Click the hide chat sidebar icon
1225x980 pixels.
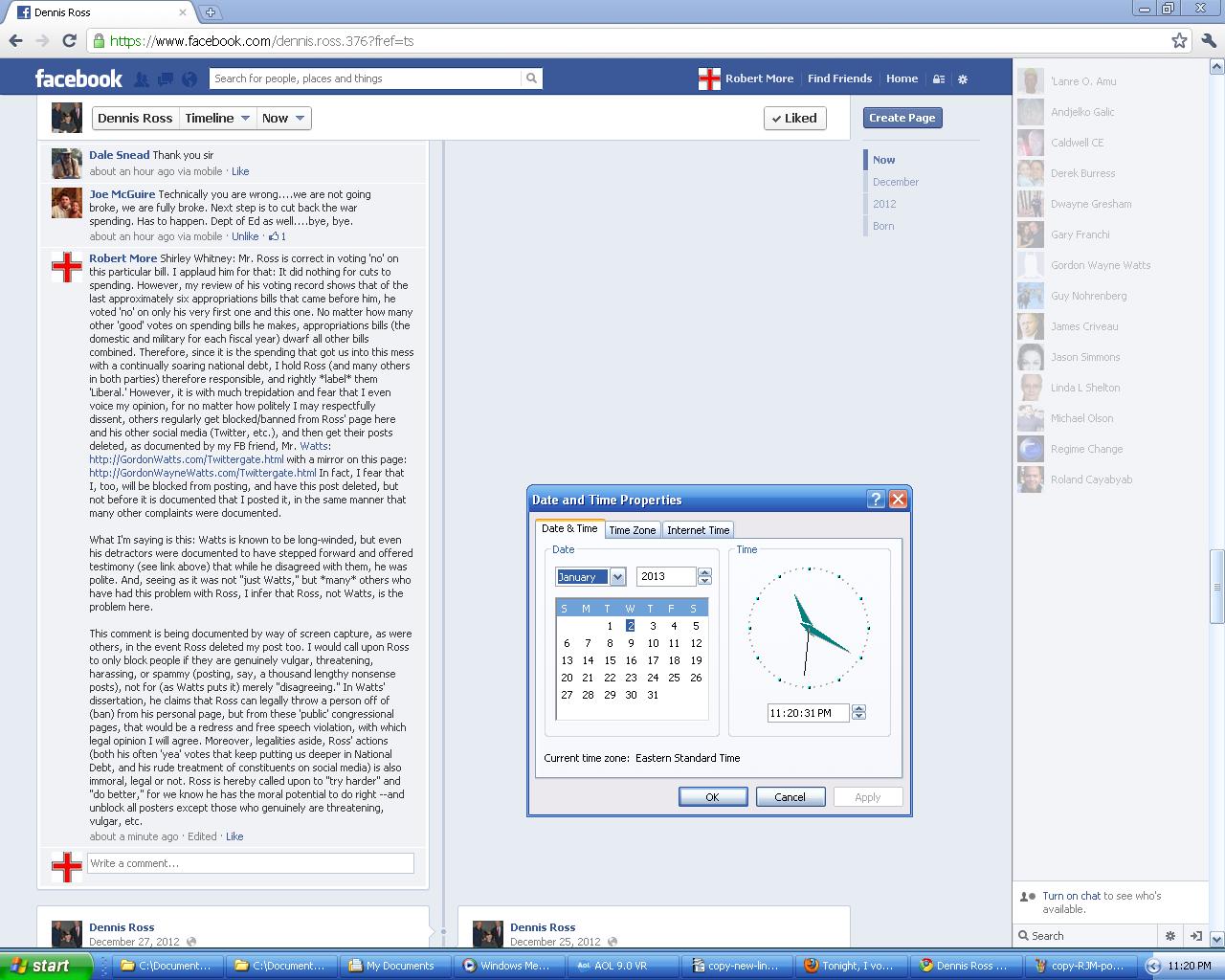click(x=1195, y=936)
